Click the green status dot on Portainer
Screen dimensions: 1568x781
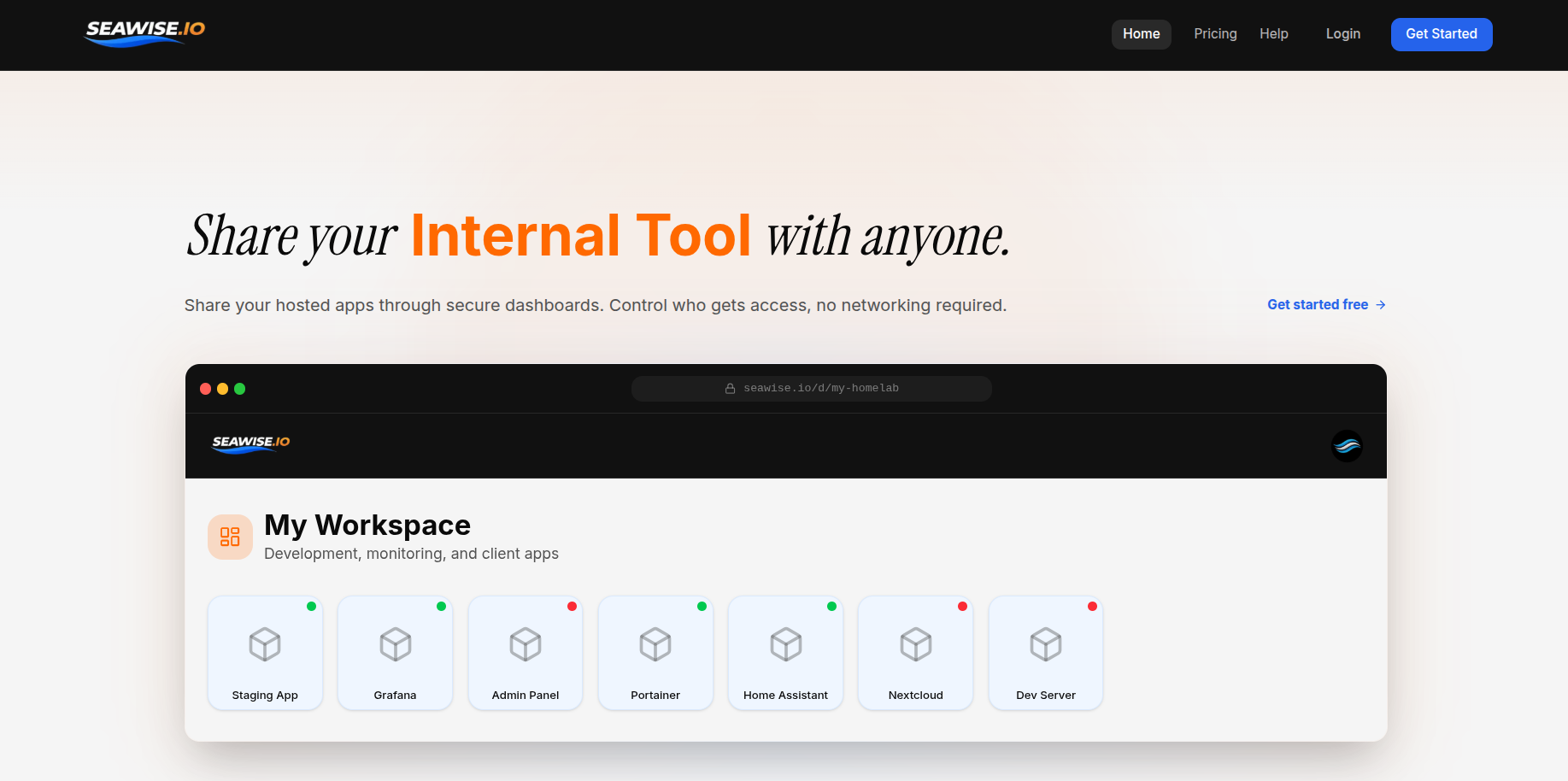pyautogui.click(x=702, y=607)
